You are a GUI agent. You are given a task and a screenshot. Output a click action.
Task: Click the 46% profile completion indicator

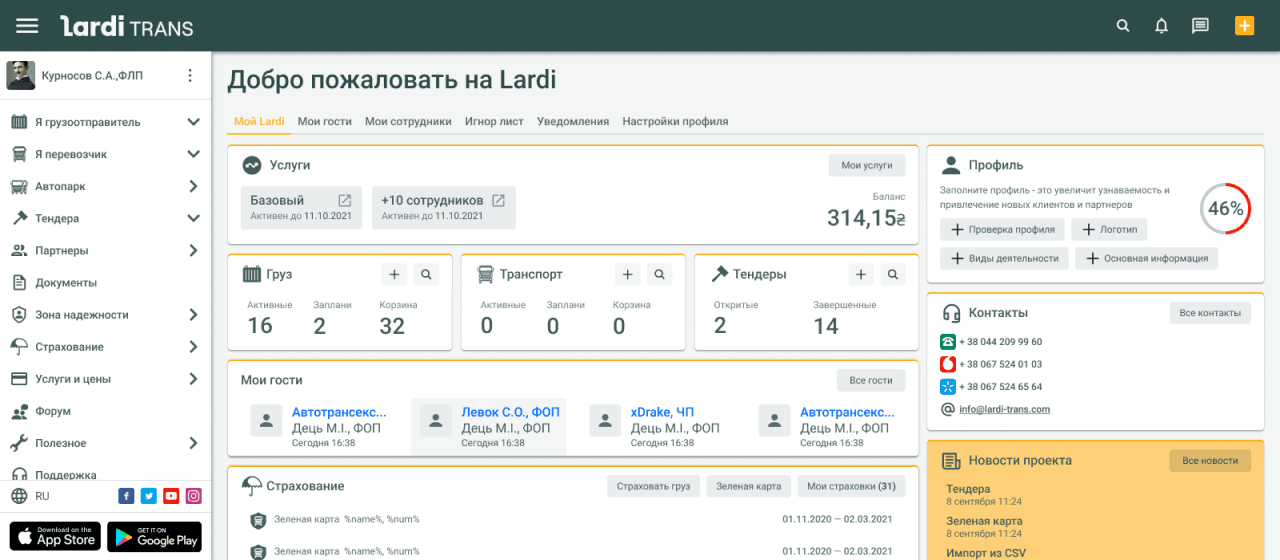[x=1225, y=209]
